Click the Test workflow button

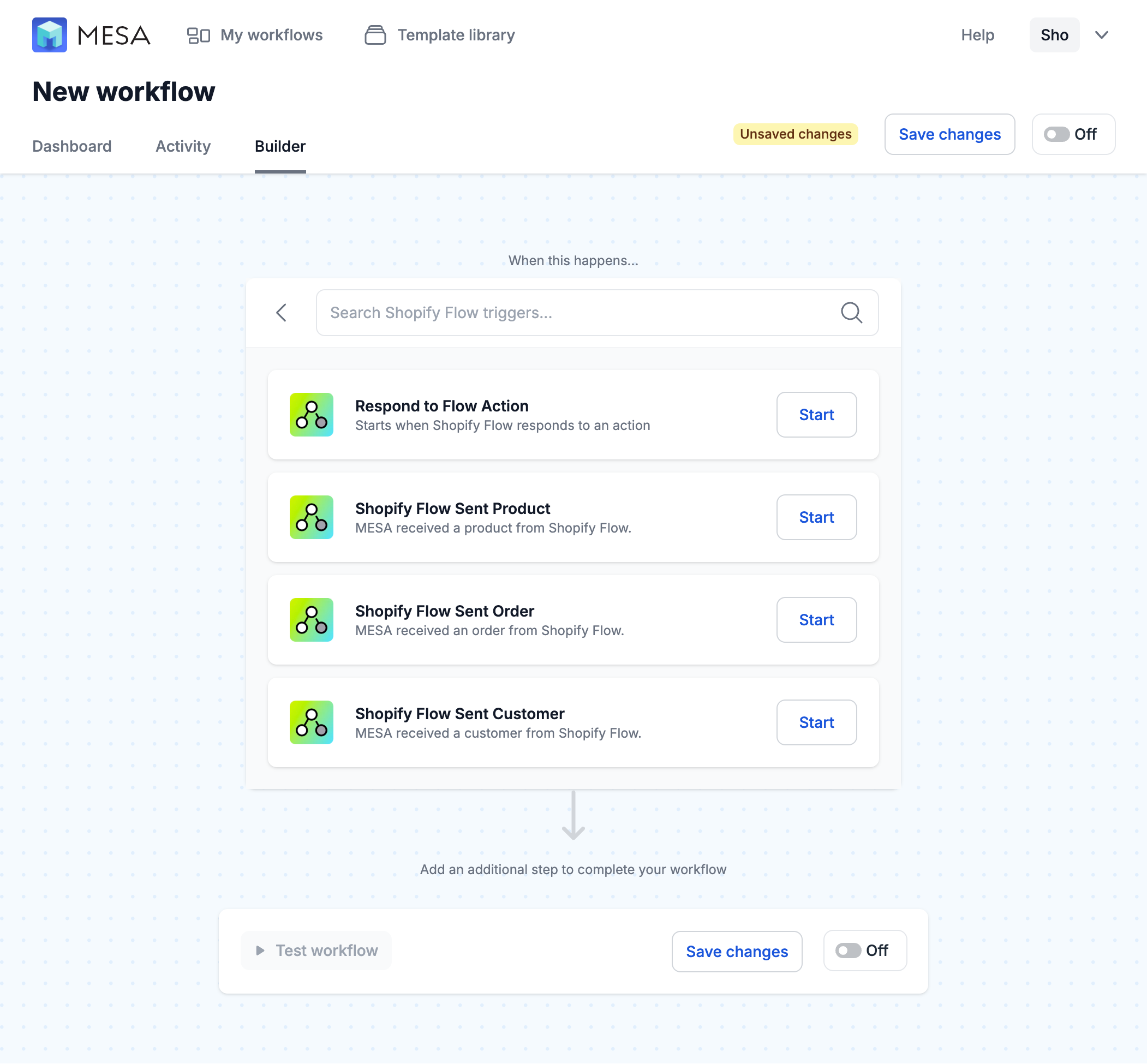pos(316,951)
